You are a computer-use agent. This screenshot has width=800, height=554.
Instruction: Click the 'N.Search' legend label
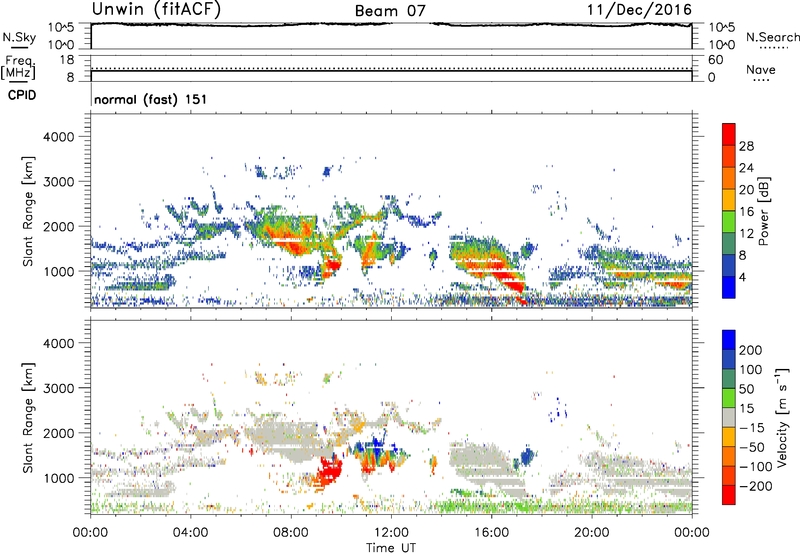tap(772, 37)
